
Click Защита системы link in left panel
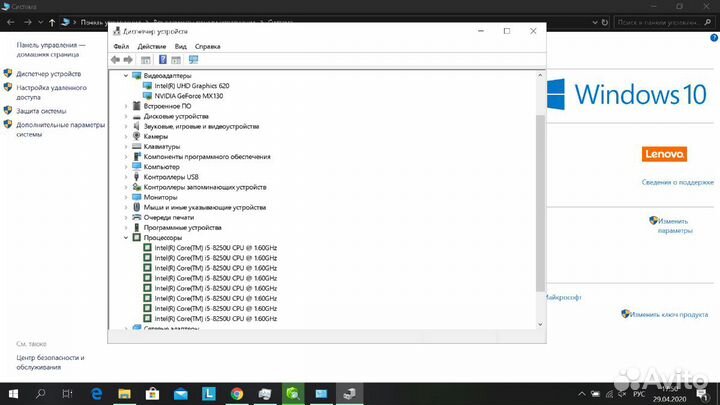click(x=41, y=111)
